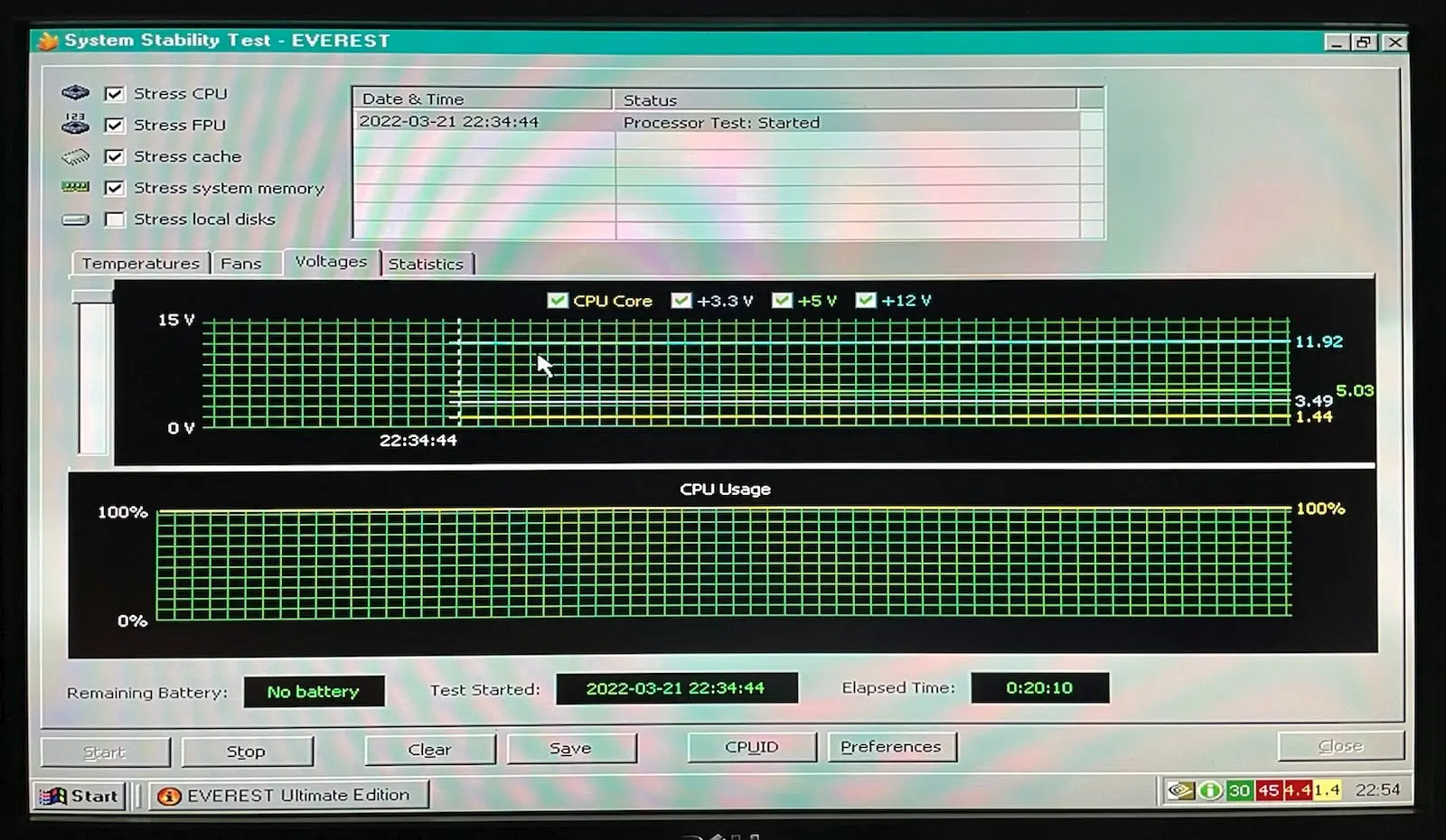
Task: Click the Save button
Action: tap(571, 749)
